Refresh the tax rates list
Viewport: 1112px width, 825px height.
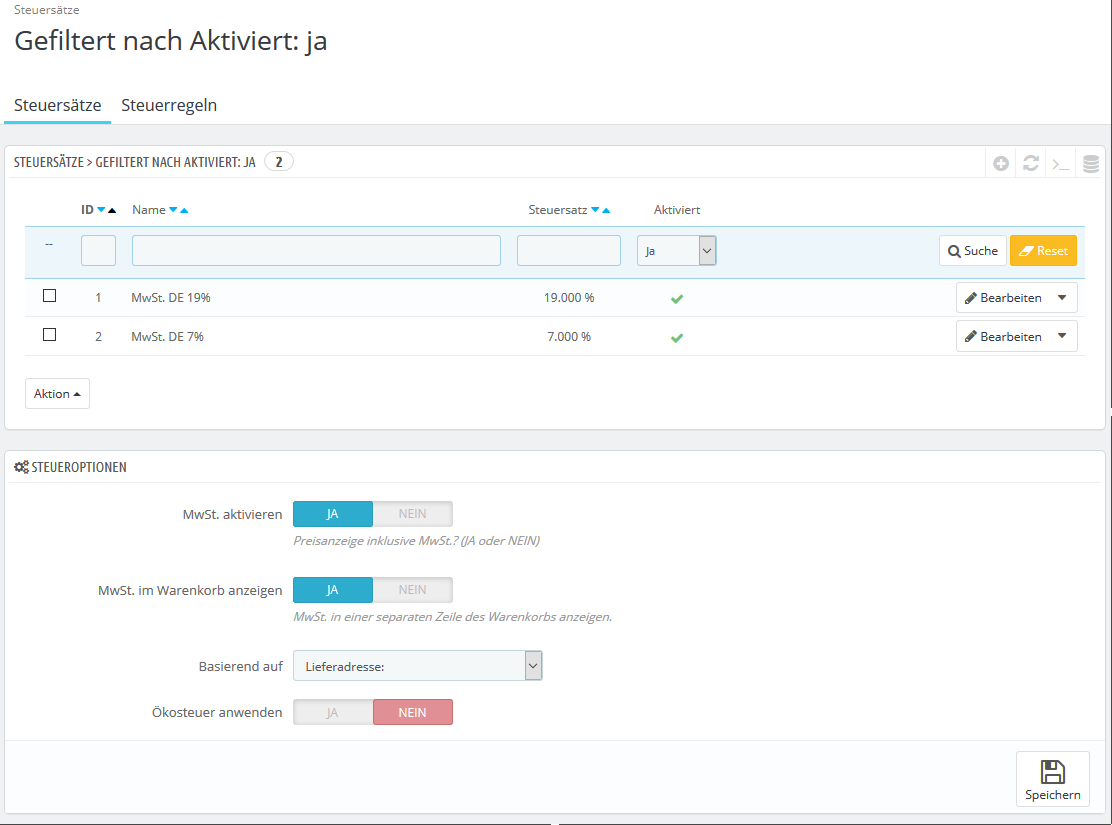tap(1030, 164)
